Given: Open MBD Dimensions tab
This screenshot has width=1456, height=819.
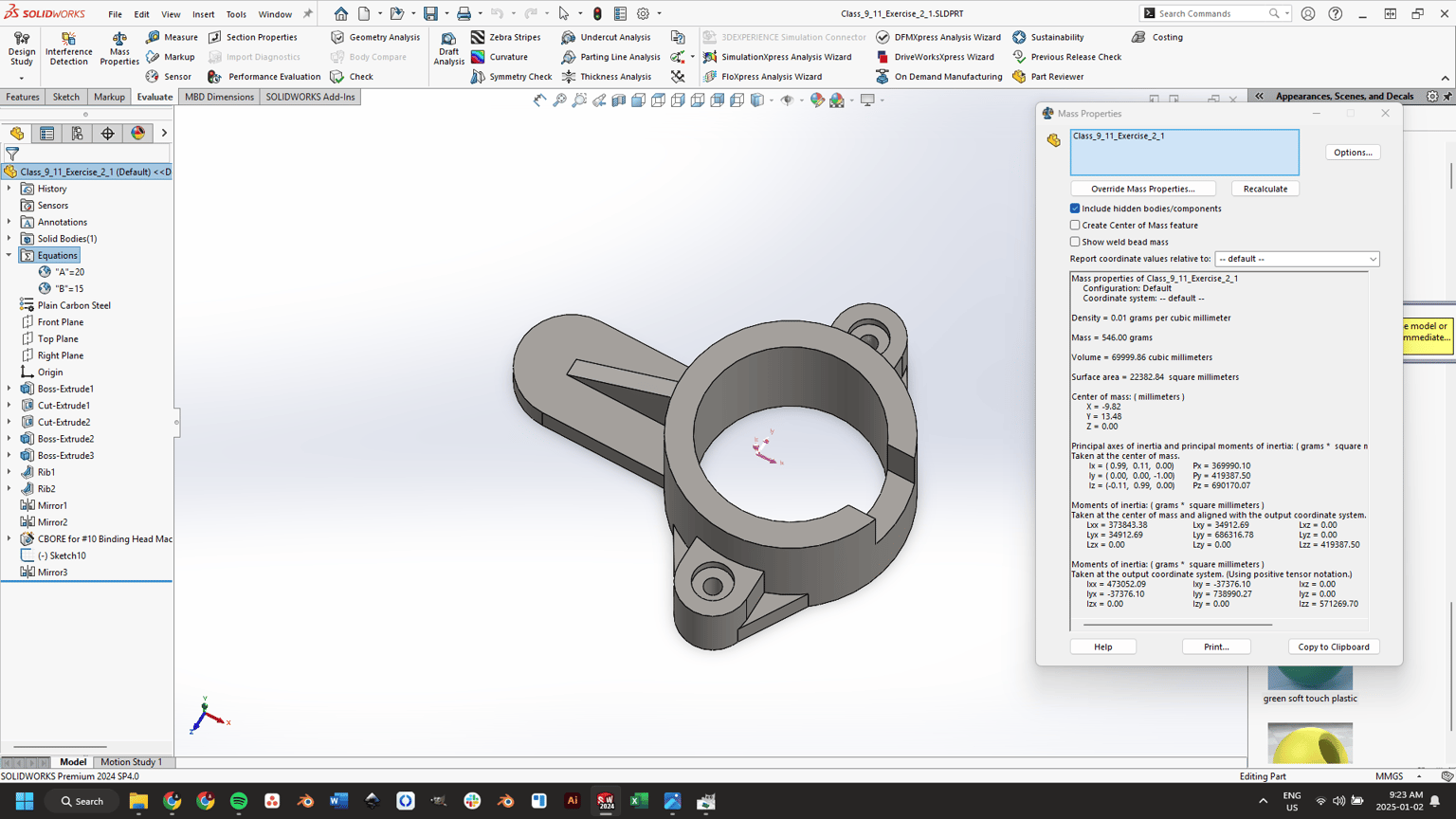Looking at the screenshot, I should pos(219,97).
